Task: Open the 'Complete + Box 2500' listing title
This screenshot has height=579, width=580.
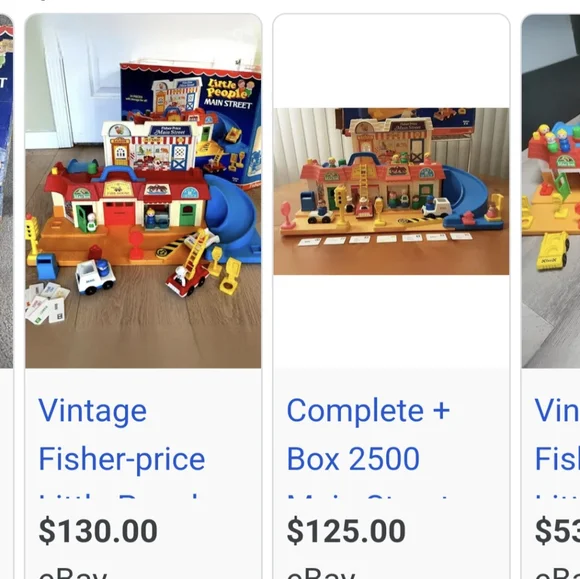Action: point(368,435)
